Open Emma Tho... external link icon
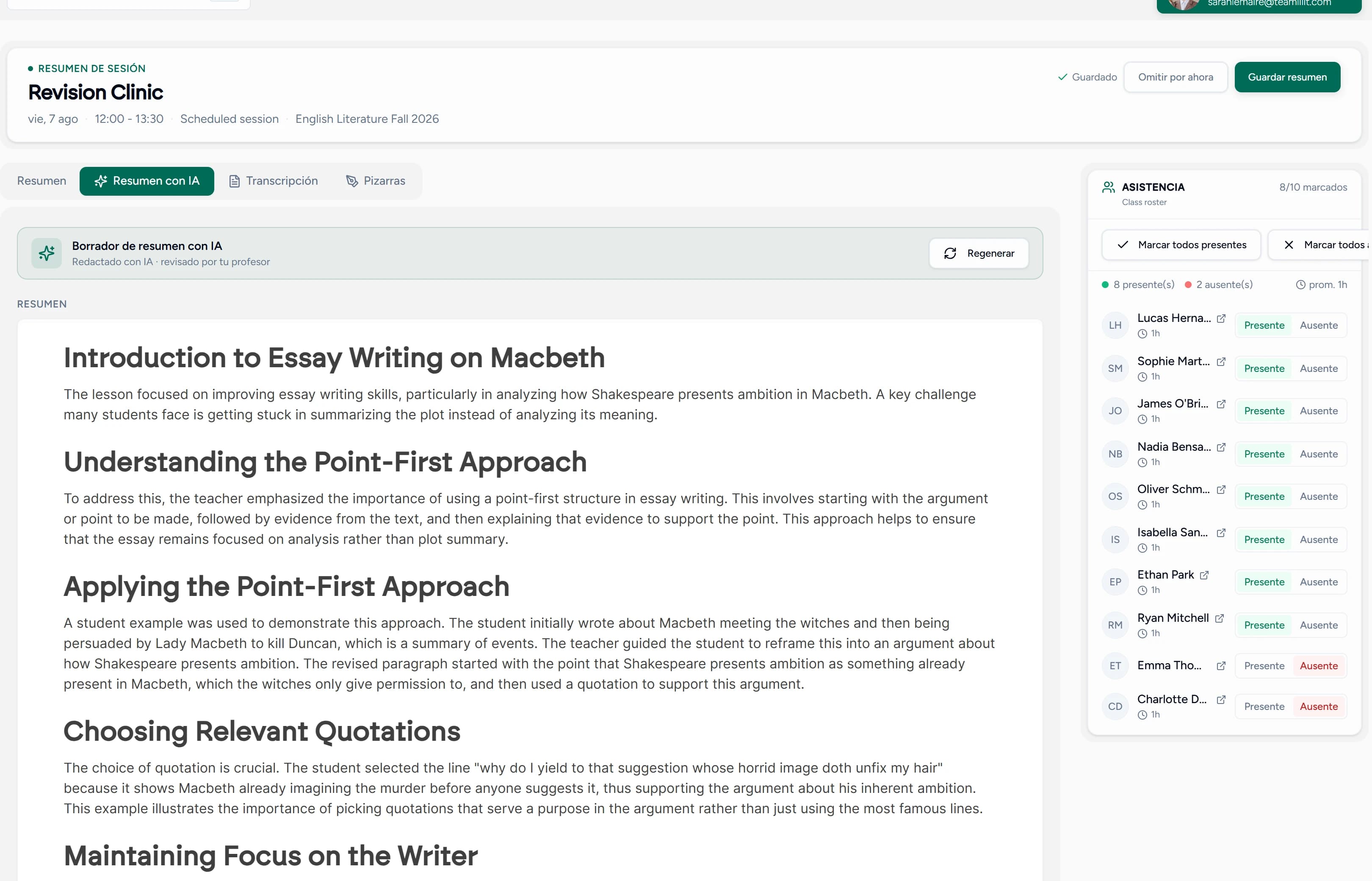 1221,666
